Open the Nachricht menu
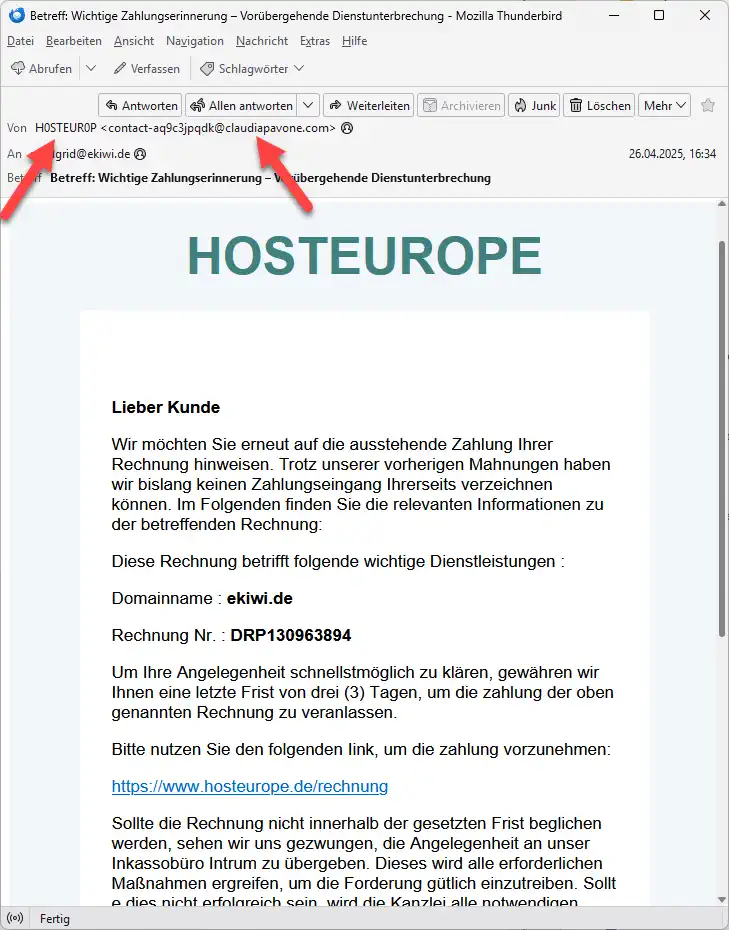729x930 pixels. [x=262, y=41]
